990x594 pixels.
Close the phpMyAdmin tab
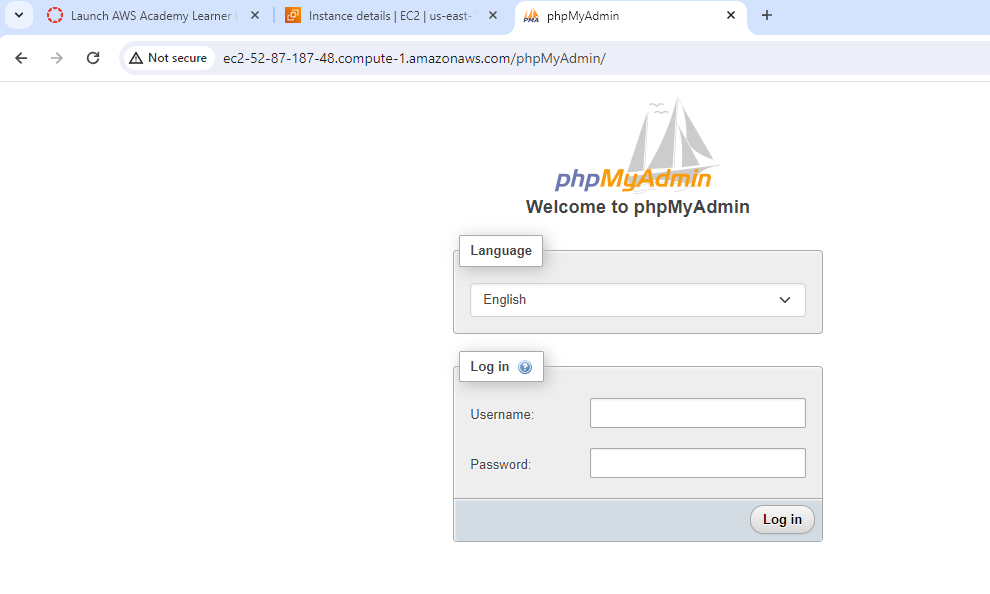731,16
